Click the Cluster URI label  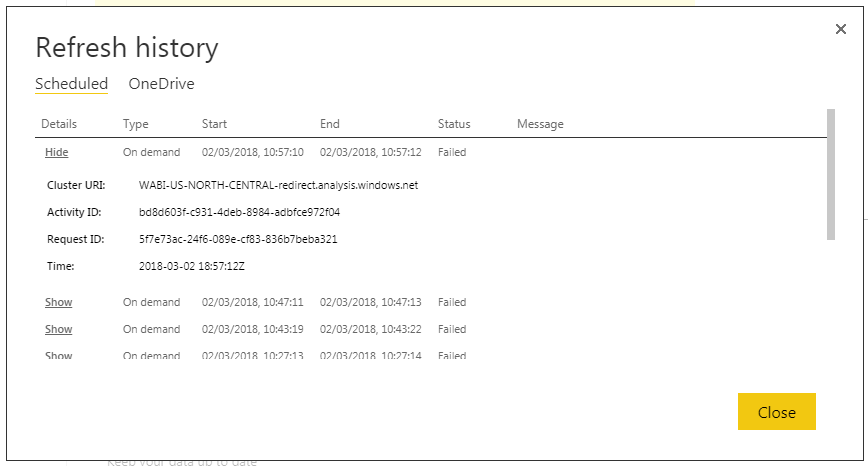76,185
